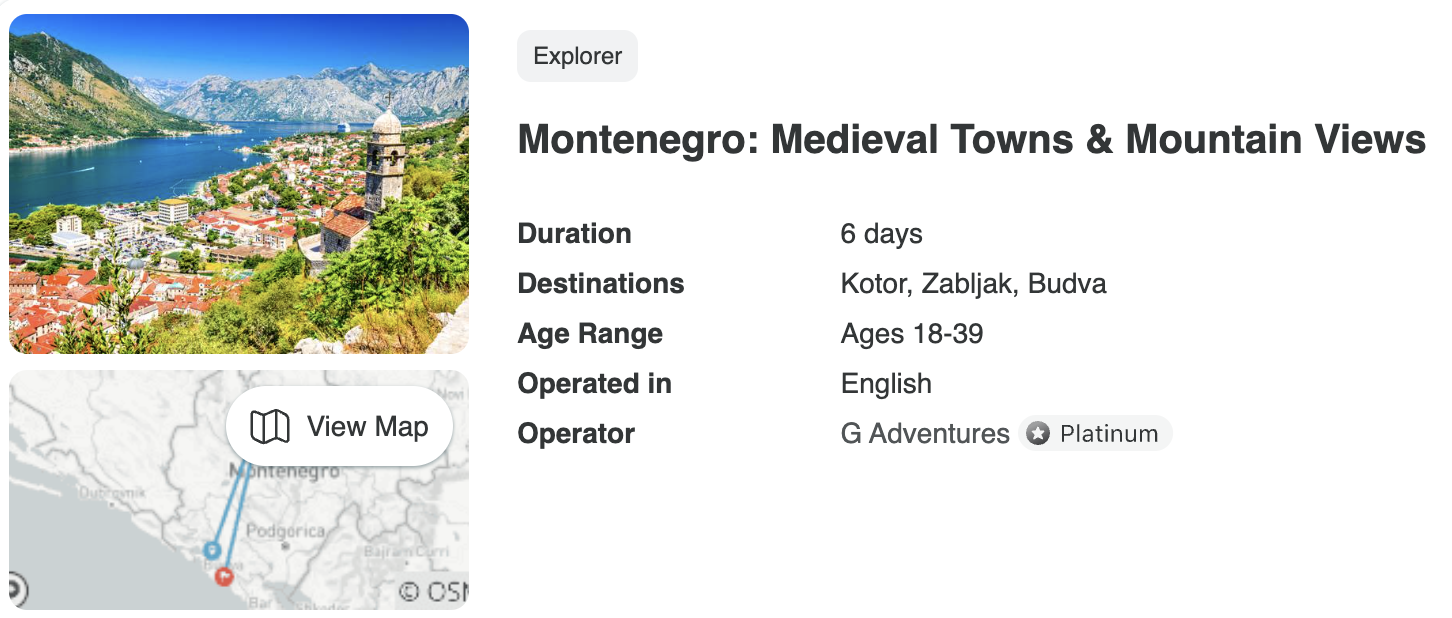Click the blue start marker on the map
1452x618 pixels.
pos(212,549)
